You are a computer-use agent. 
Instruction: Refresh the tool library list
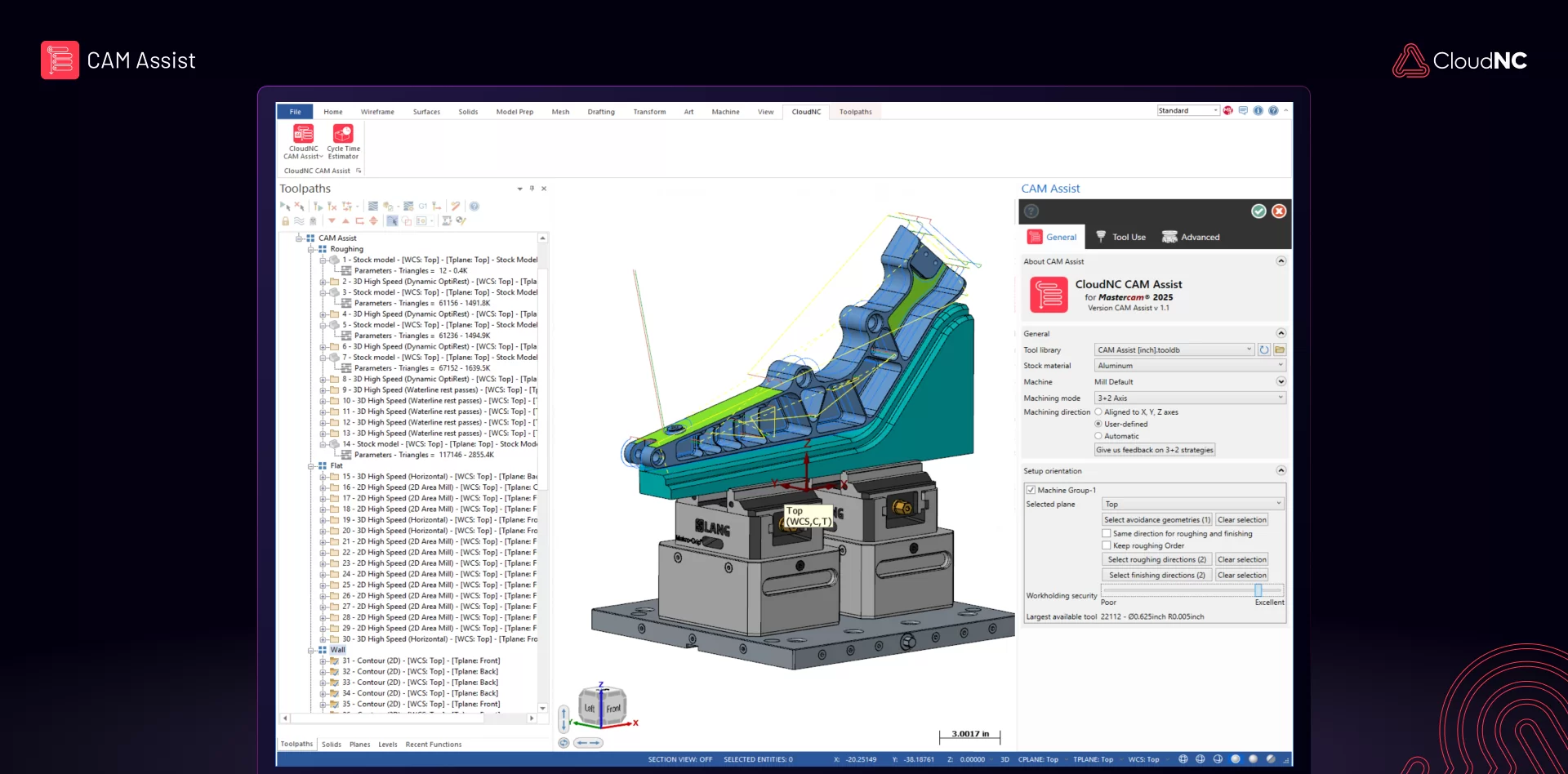click(1264, 349)
